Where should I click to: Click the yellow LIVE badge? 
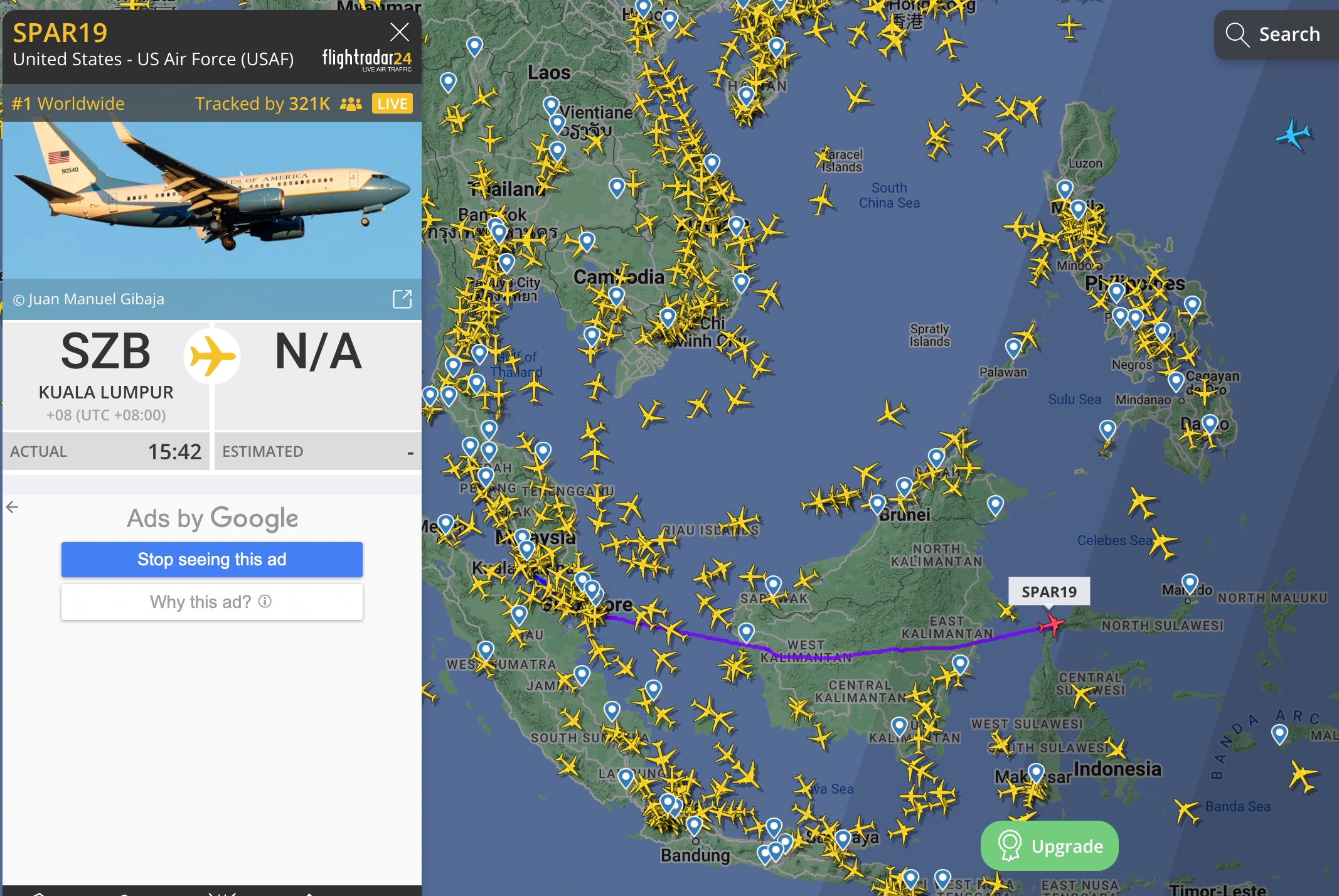pos(392,104)
